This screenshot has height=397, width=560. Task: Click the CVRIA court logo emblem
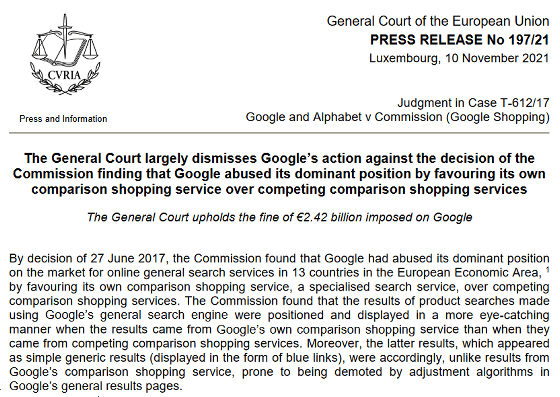(65, 54)
